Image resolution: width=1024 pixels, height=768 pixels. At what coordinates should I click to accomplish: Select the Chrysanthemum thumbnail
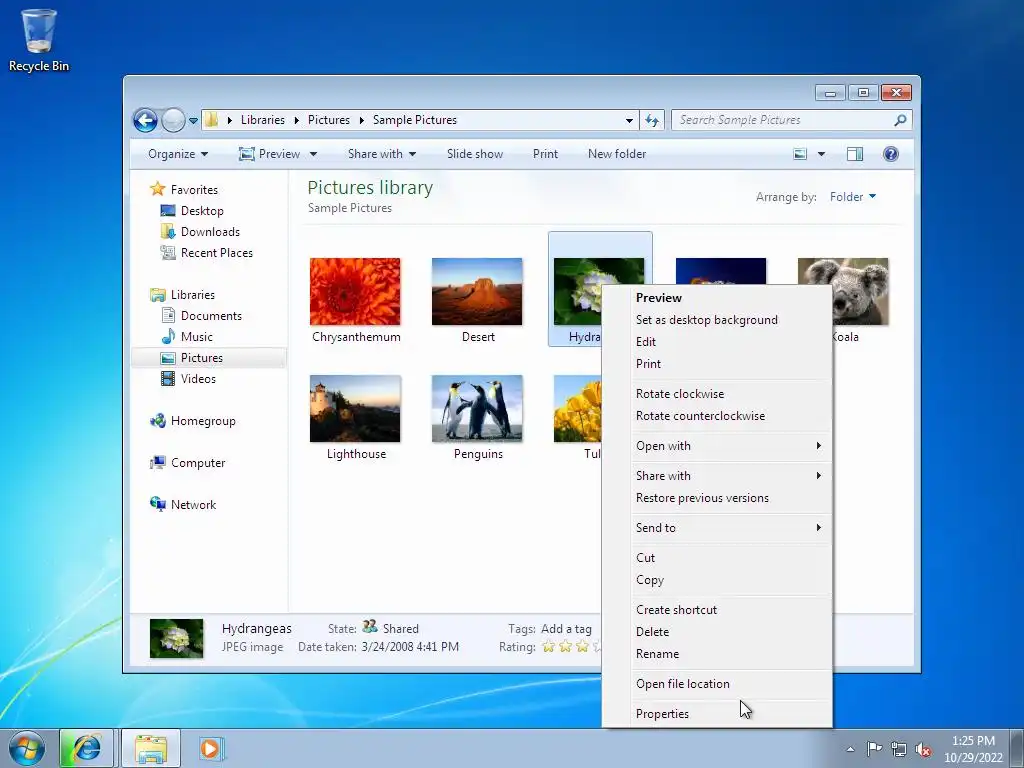pyautogui.click(x=355, y=291)
